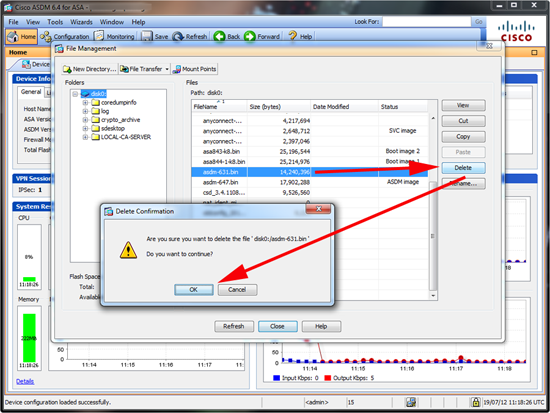Sort files by Date Modified column

tap(344, 107)
